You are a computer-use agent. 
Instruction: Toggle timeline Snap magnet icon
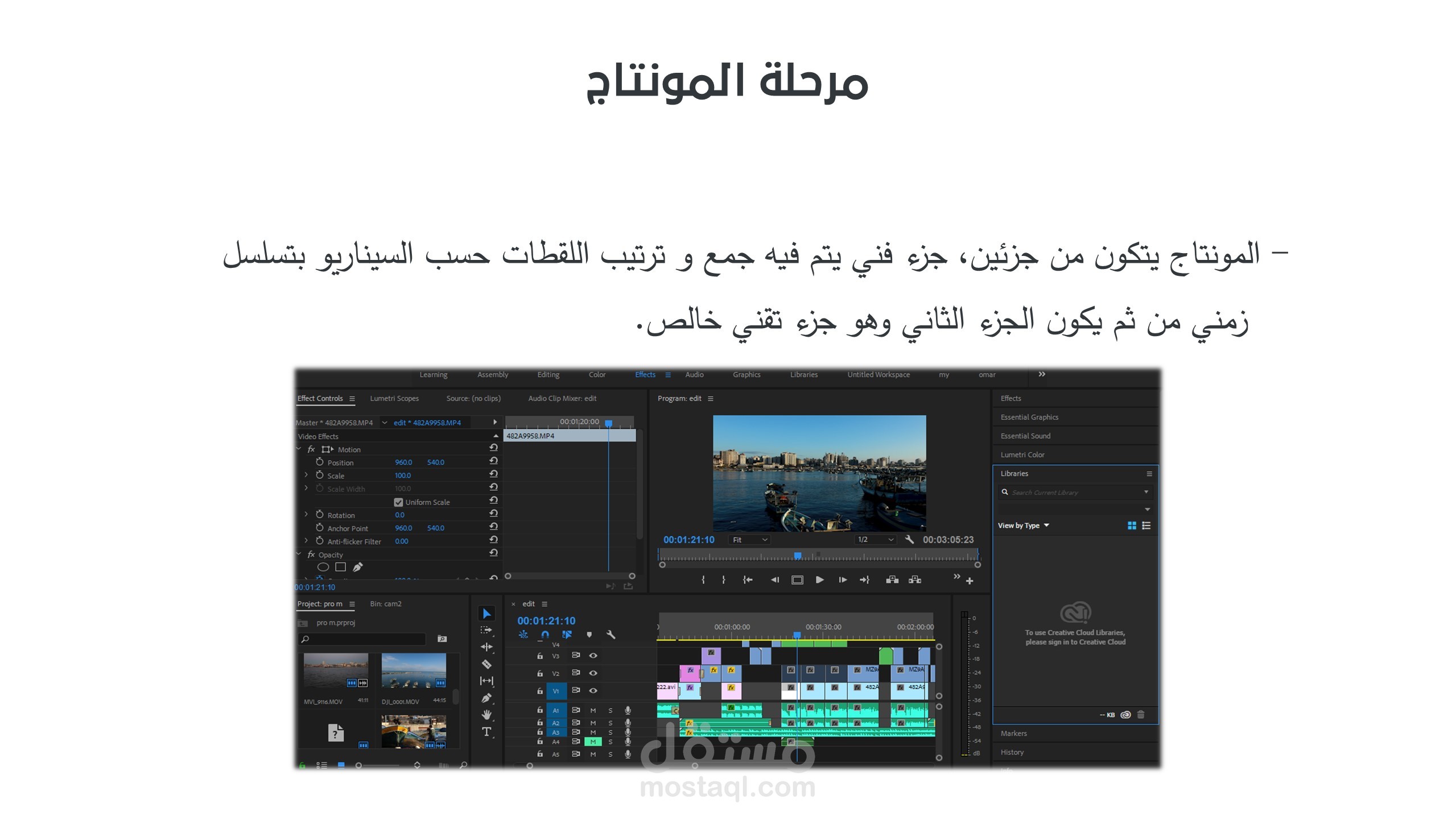[x=545, y=635]
